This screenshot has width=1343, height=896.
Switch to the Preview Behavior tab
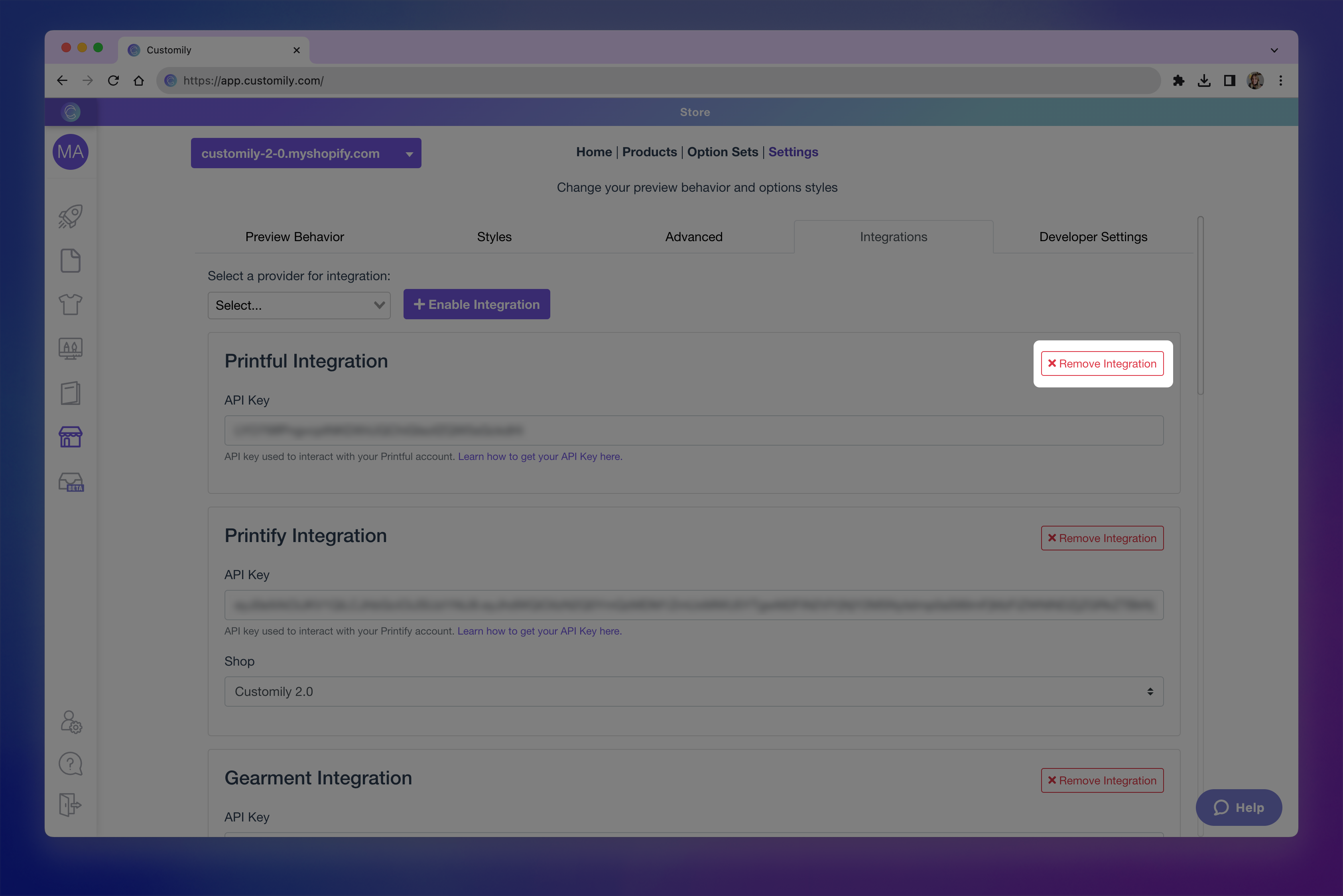coord(294,237)
